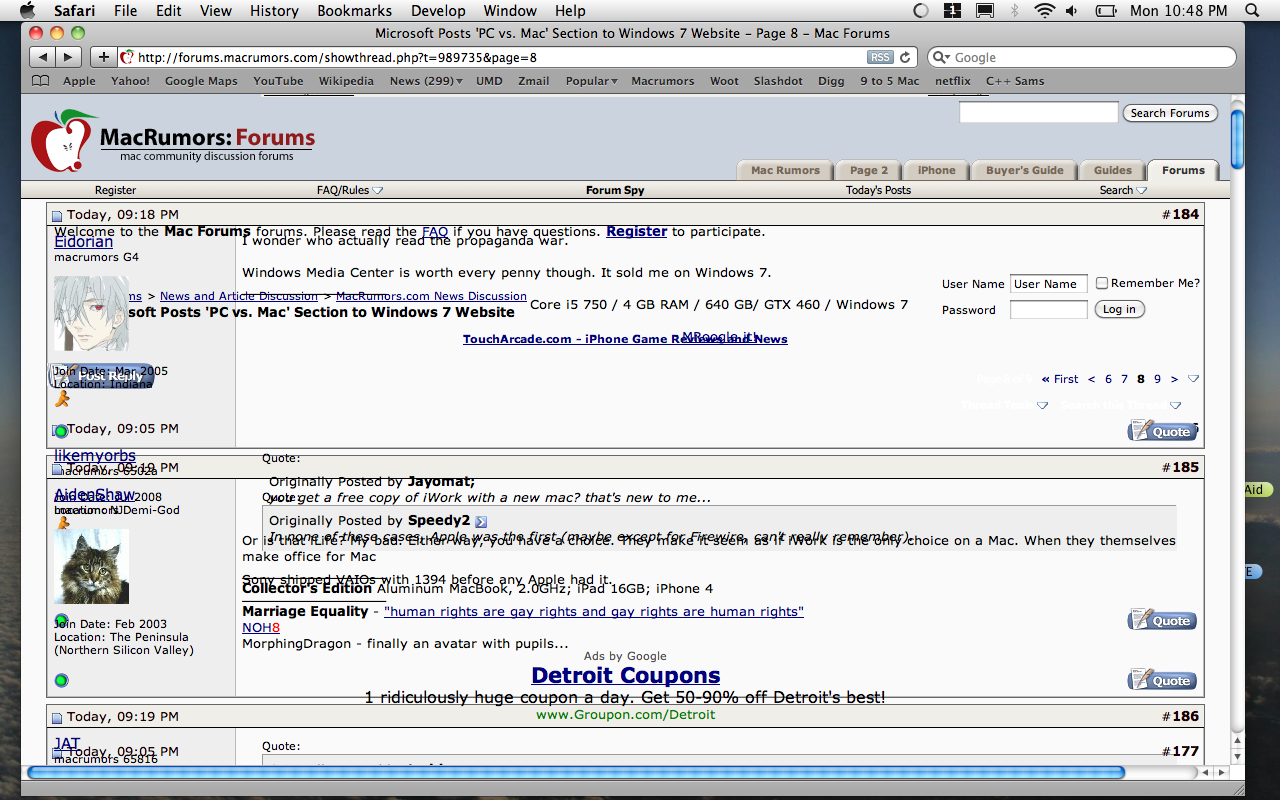Click Eidorian's anime avatar image
Screen dimensions: 1280x800
[x=91, y=314]
